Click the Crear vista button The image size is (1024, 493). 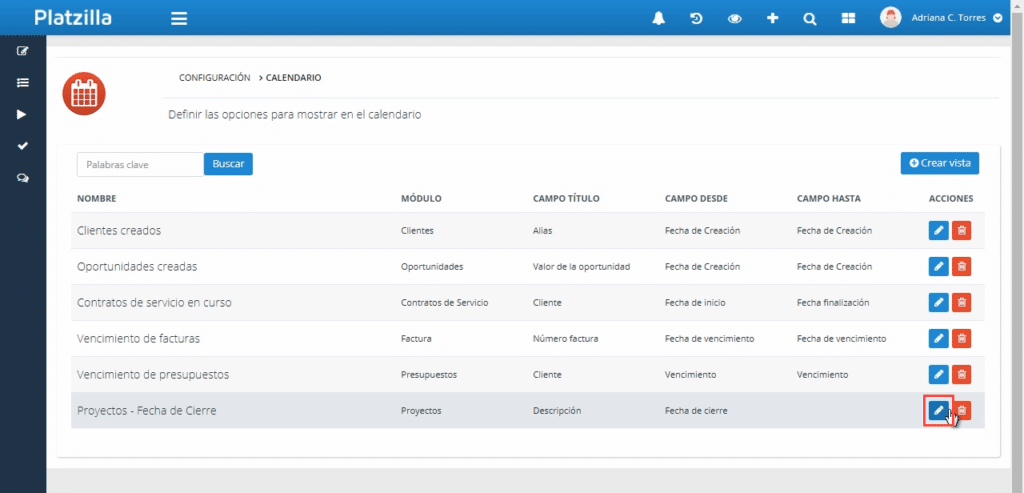[x=939, y=163]
